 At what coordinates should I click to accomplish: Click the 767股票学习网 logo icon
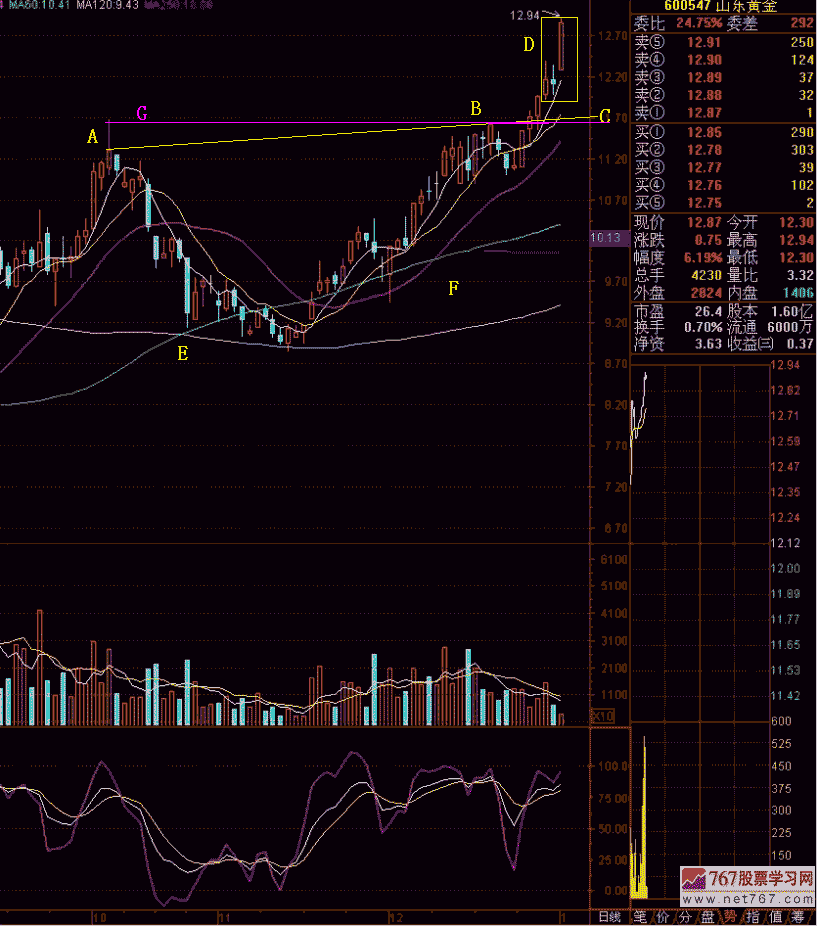click(x=691, y=878)
